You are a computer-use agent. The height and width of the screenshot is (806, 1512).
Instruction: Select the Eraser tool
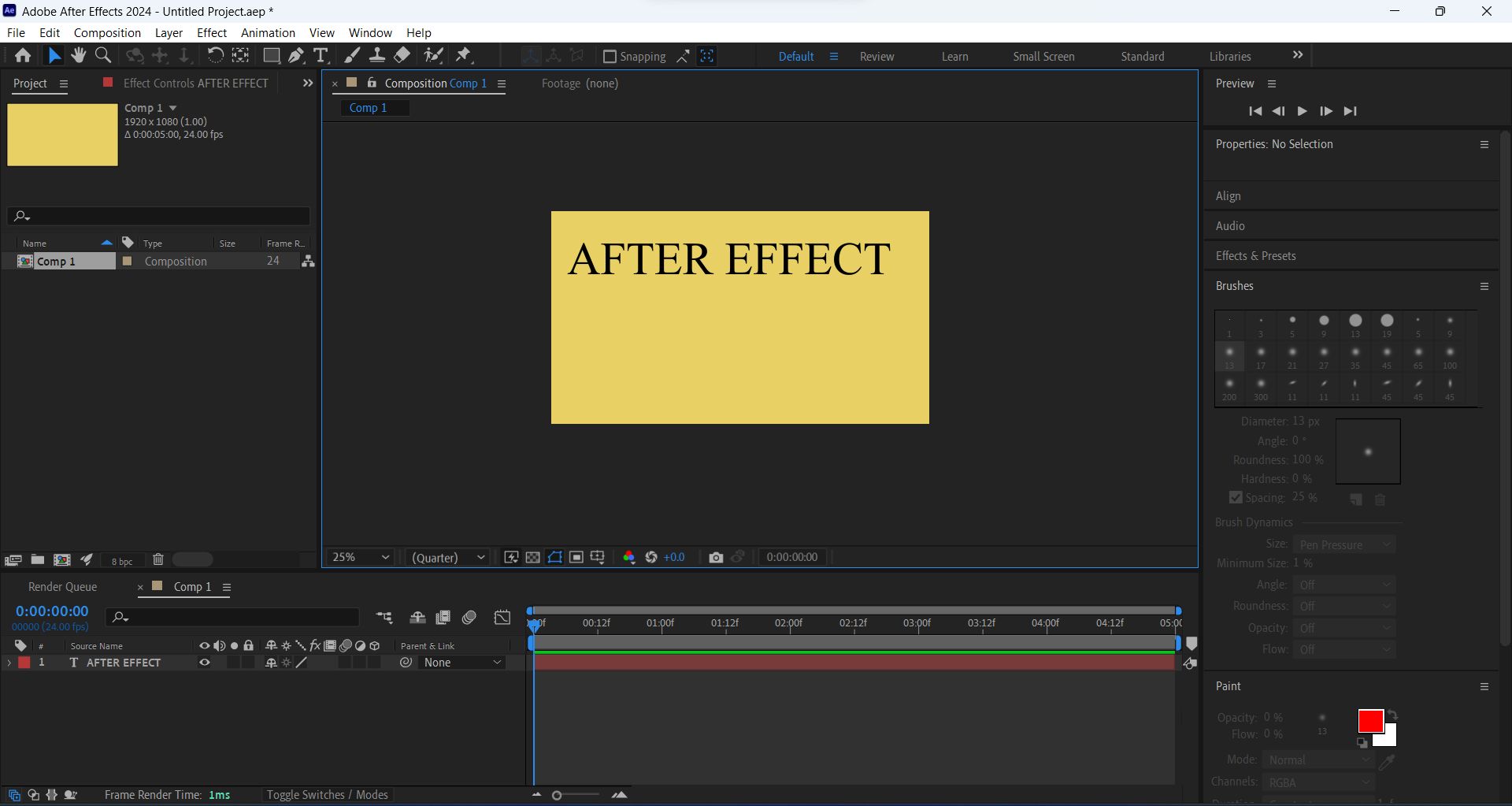click(x=402, y=55)
